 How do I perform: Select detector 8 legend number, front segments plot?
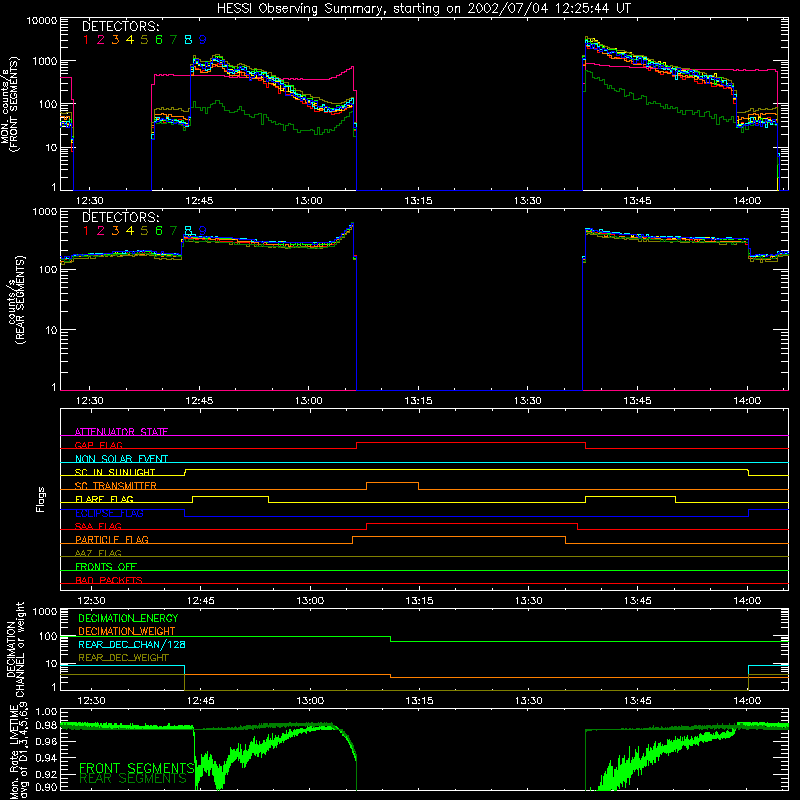pyautogui.click(x=188, y=40)
